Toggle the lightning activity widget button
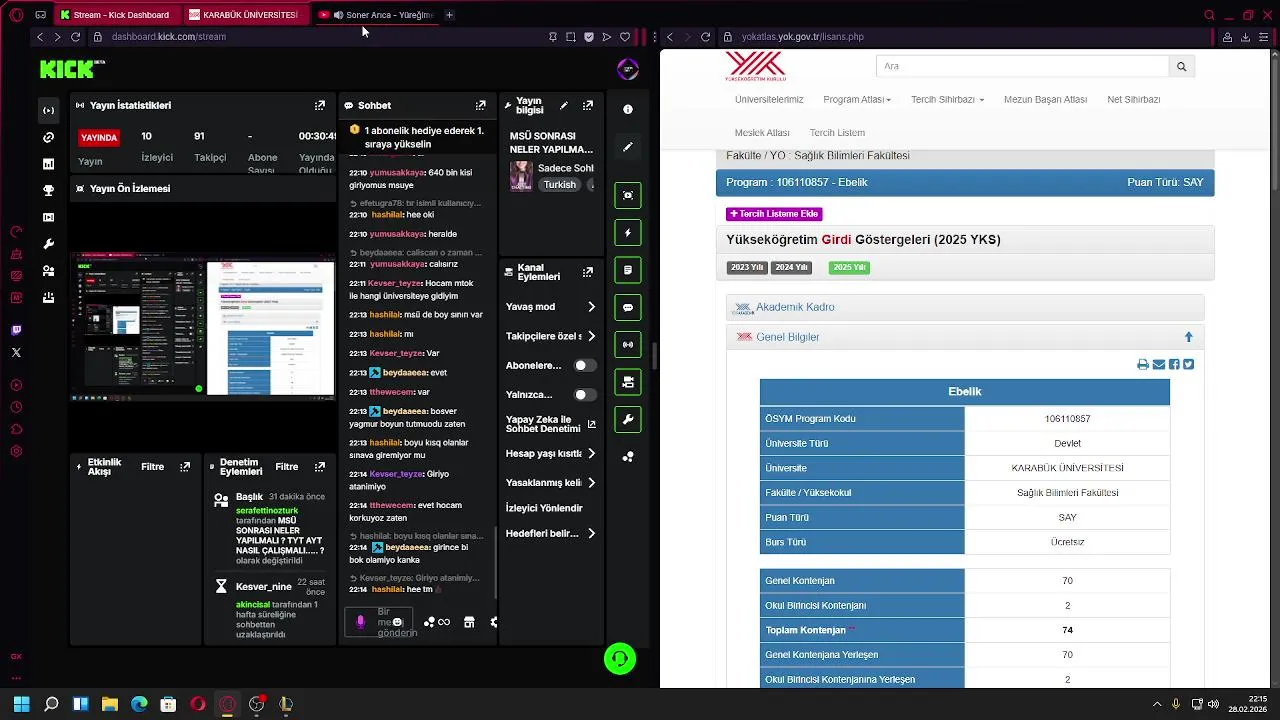The width and height of the screenshot is (1280, 720). [x=628, y=233]
